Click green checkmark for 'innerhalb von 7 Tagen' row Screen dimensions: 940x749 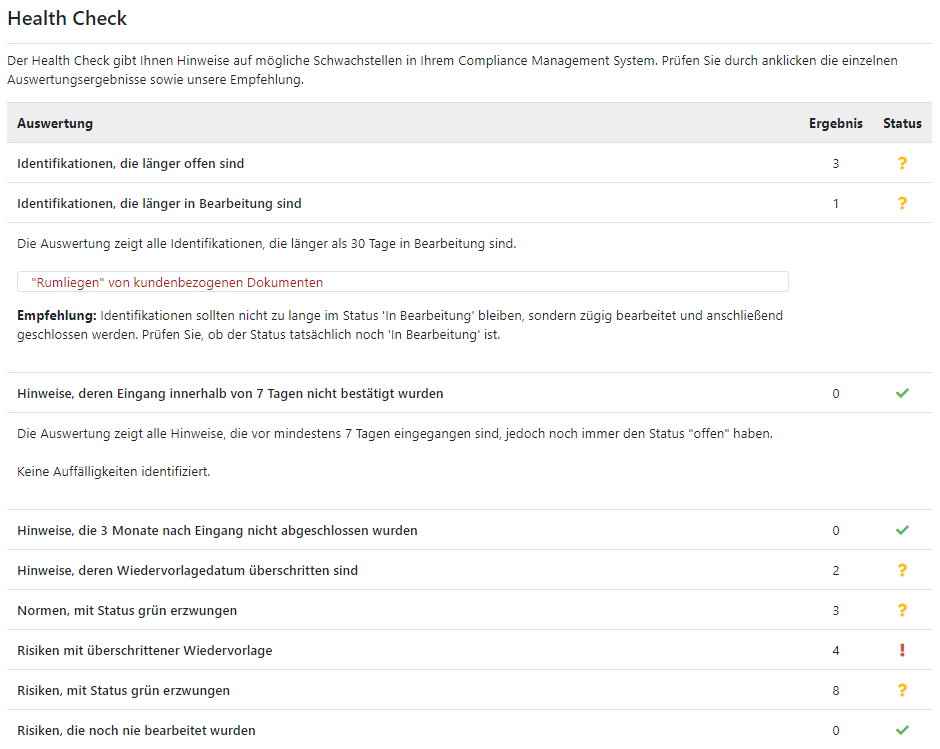[902, 393]
